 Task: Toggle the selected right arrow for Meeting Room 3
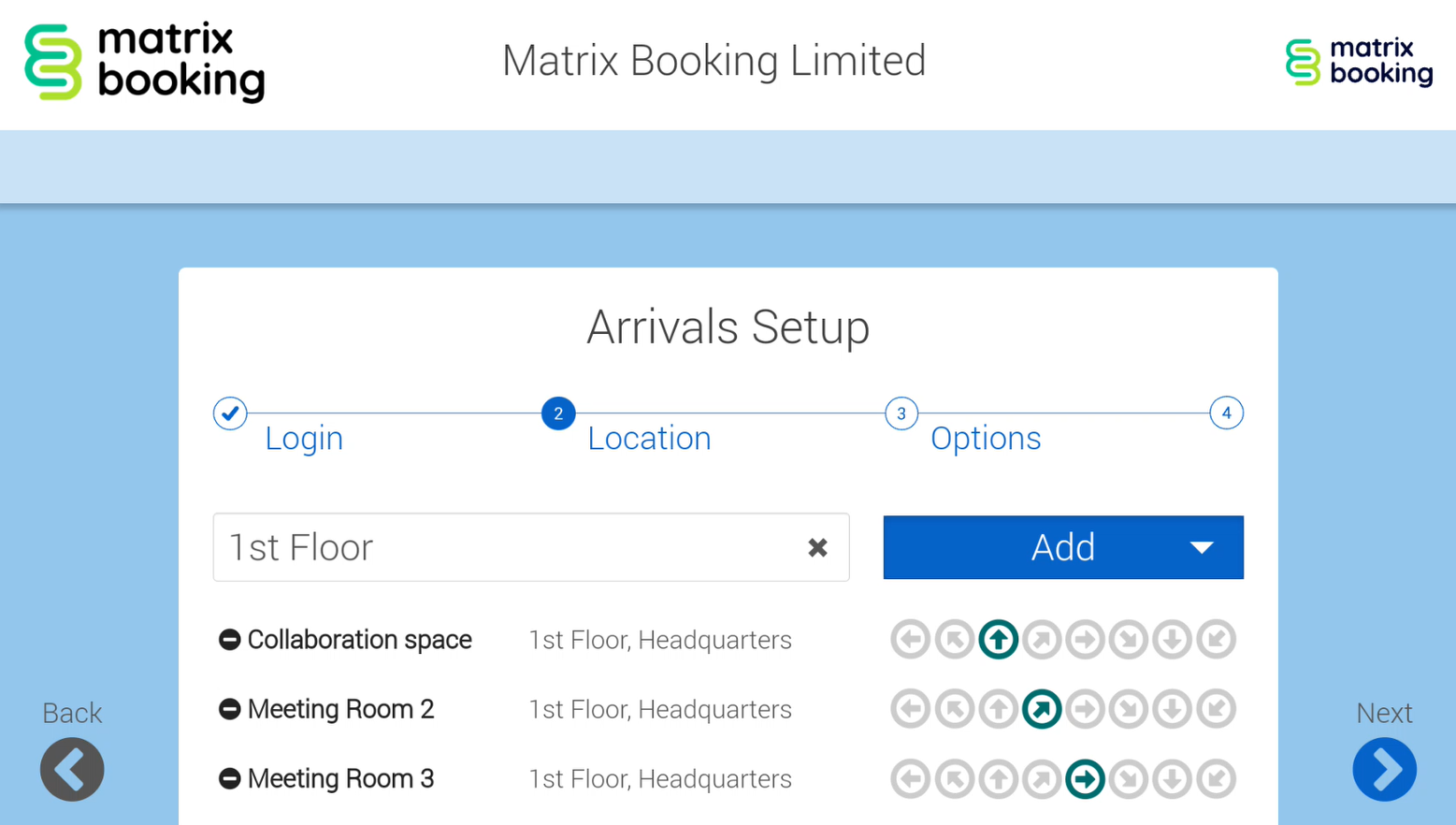(x=1085, y=779)
